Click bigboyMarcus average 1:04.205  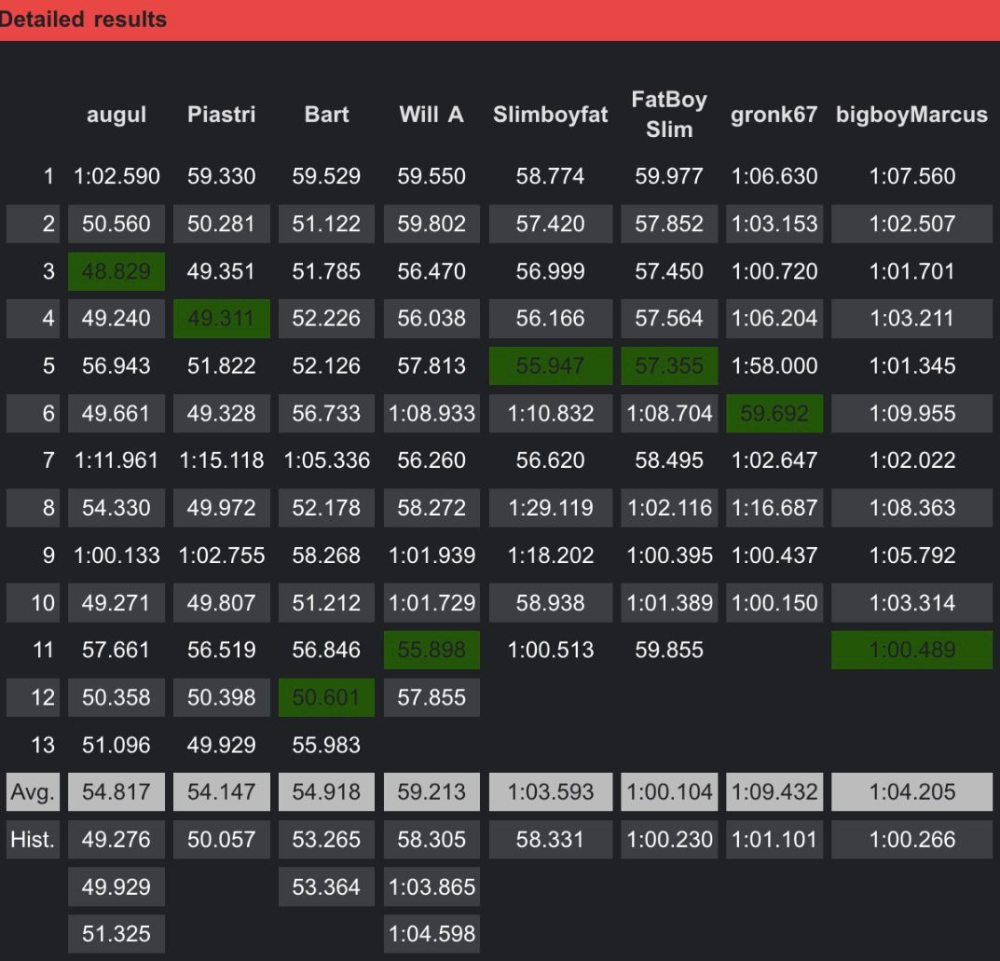(x=913, y=793)
